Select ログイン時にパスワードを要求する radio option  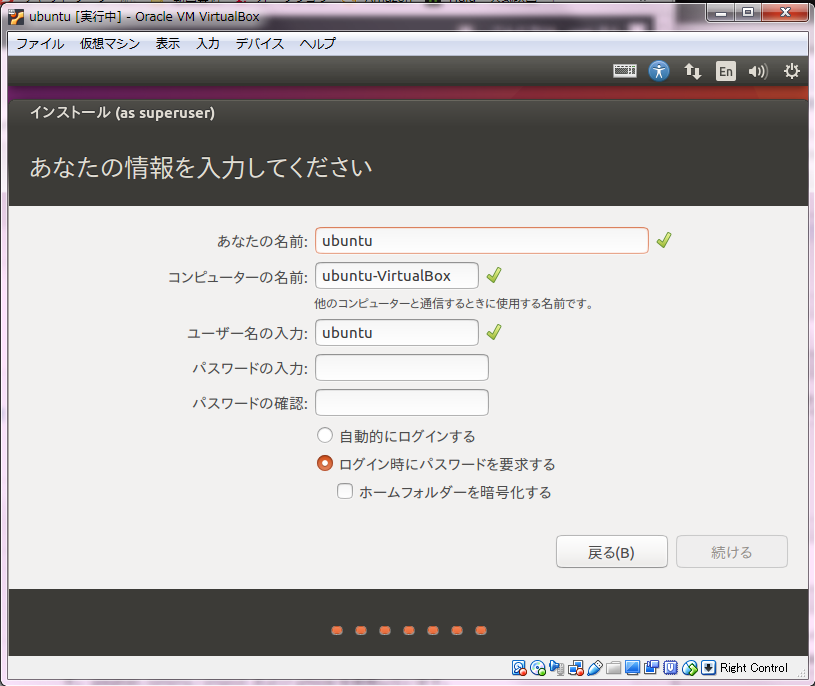pos(325,464)
